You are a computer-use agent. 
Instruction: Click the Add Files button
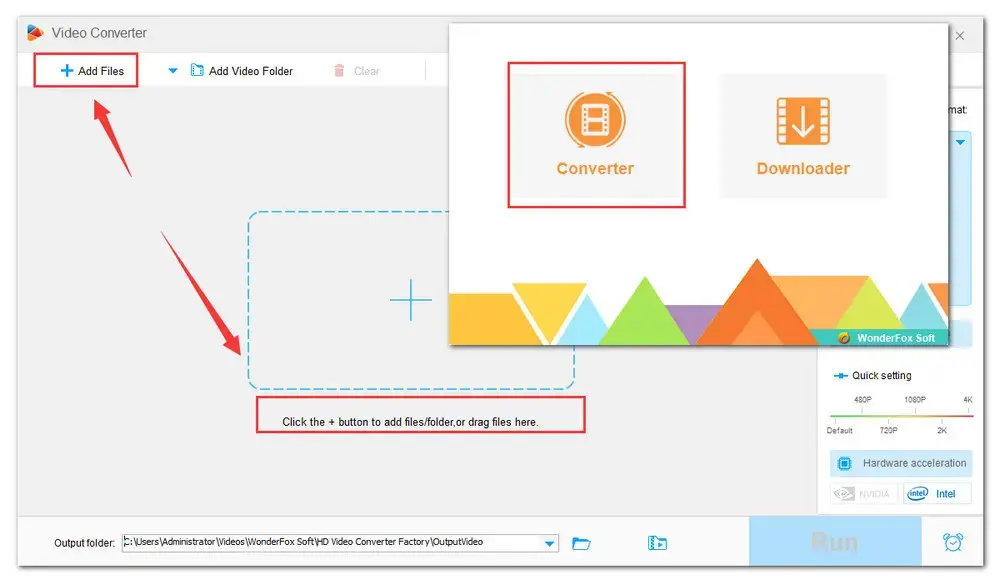[92, 71]
